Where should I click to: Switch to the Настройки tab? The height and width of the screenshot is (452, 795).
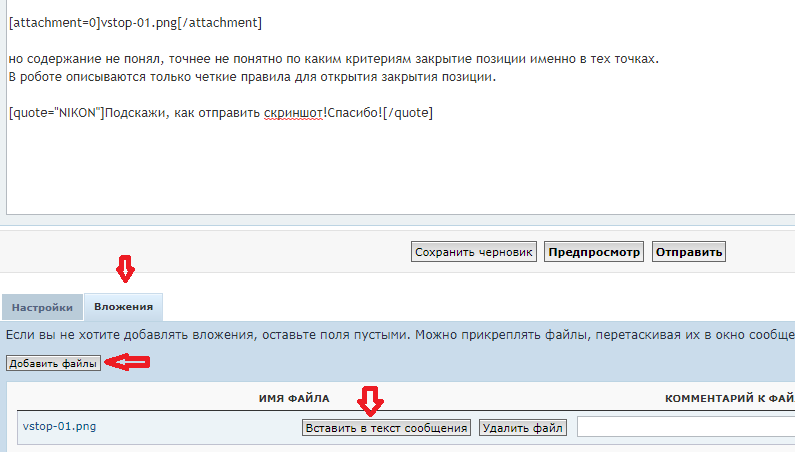43,308
